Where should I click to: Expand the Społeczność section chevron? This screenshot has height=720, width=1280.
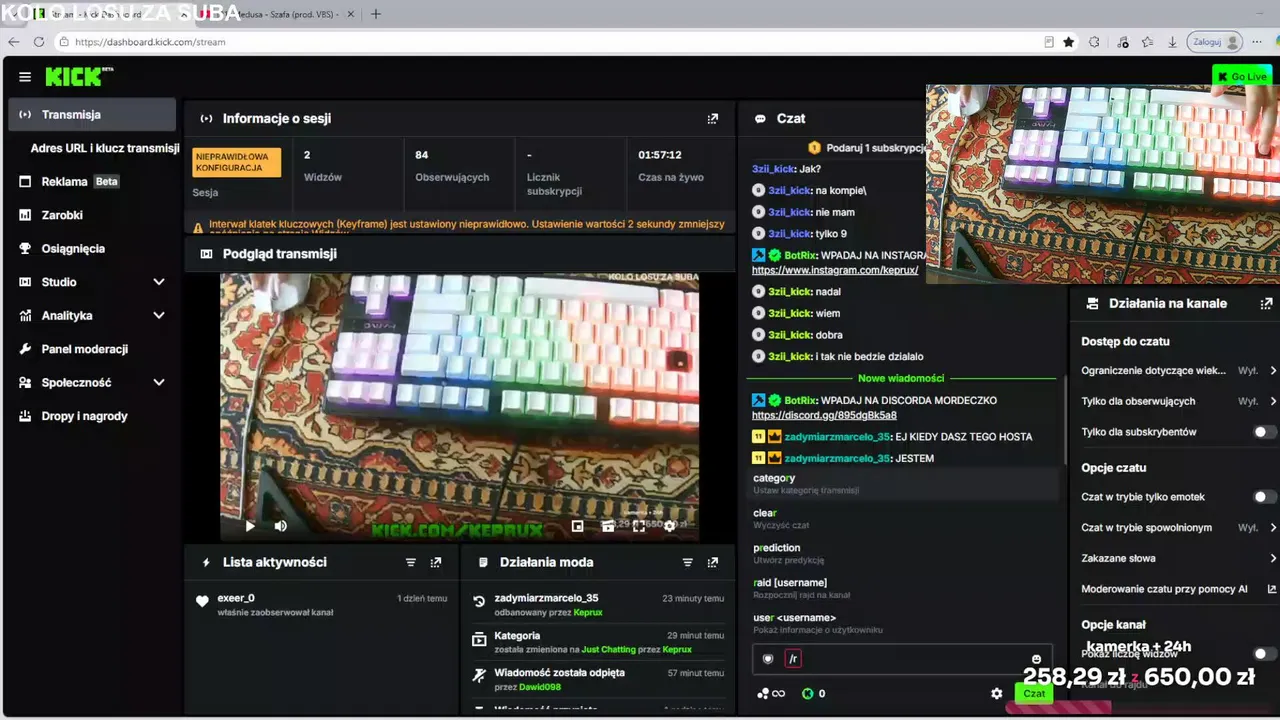click(159, 383)
